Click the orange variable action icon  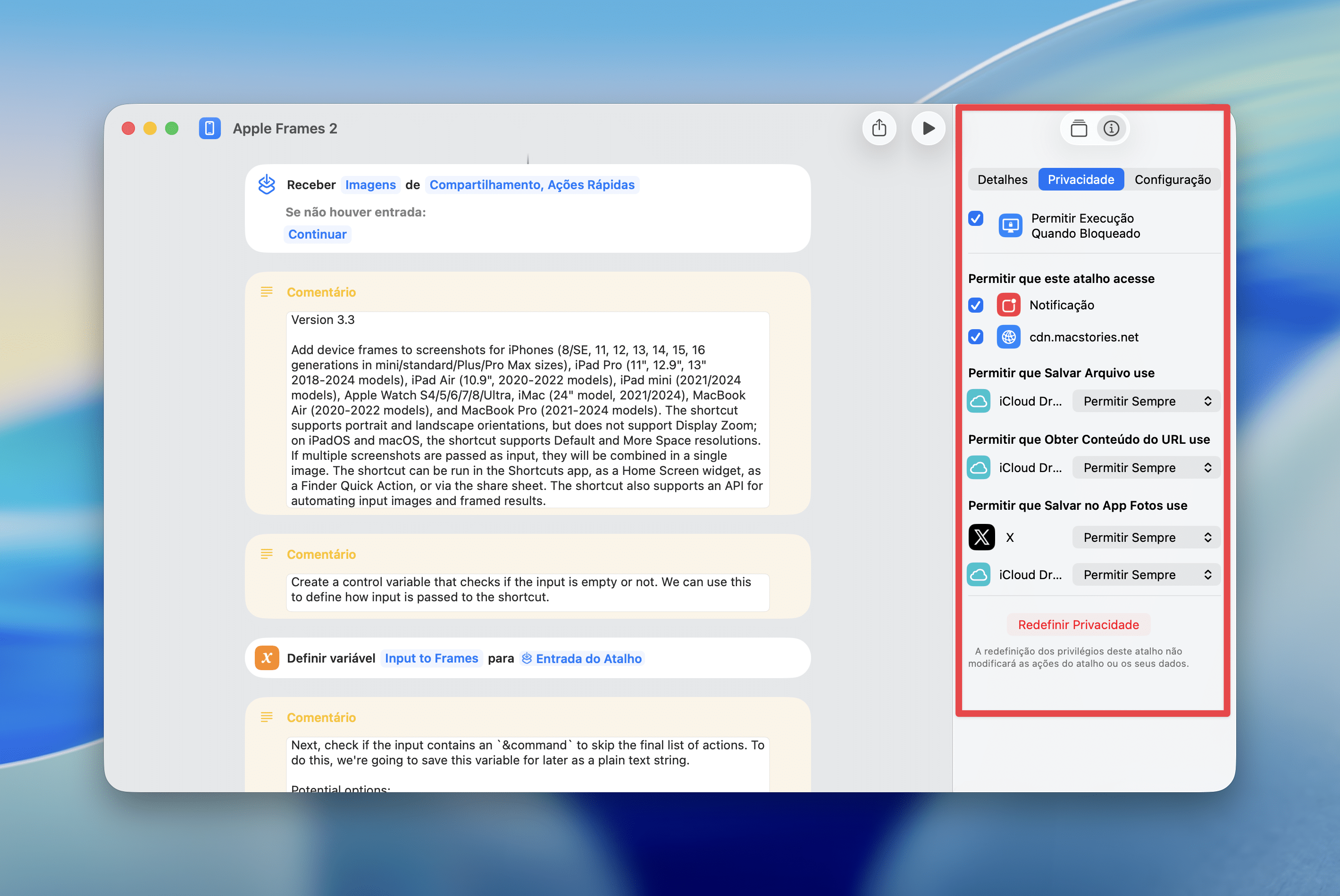click(267, 658)
